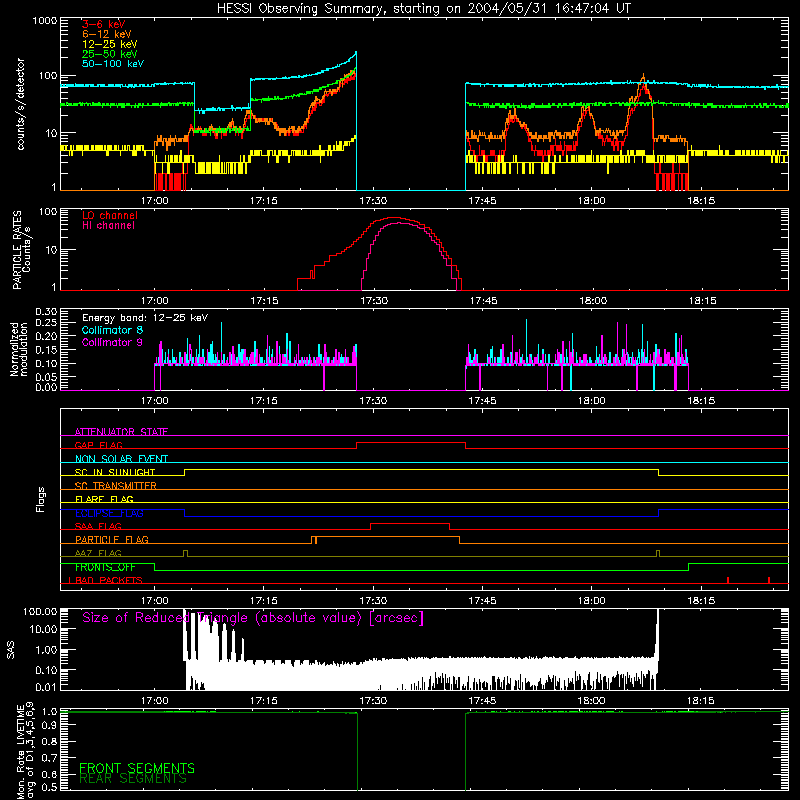Click 18:00 tick under the counts panel

591,201
